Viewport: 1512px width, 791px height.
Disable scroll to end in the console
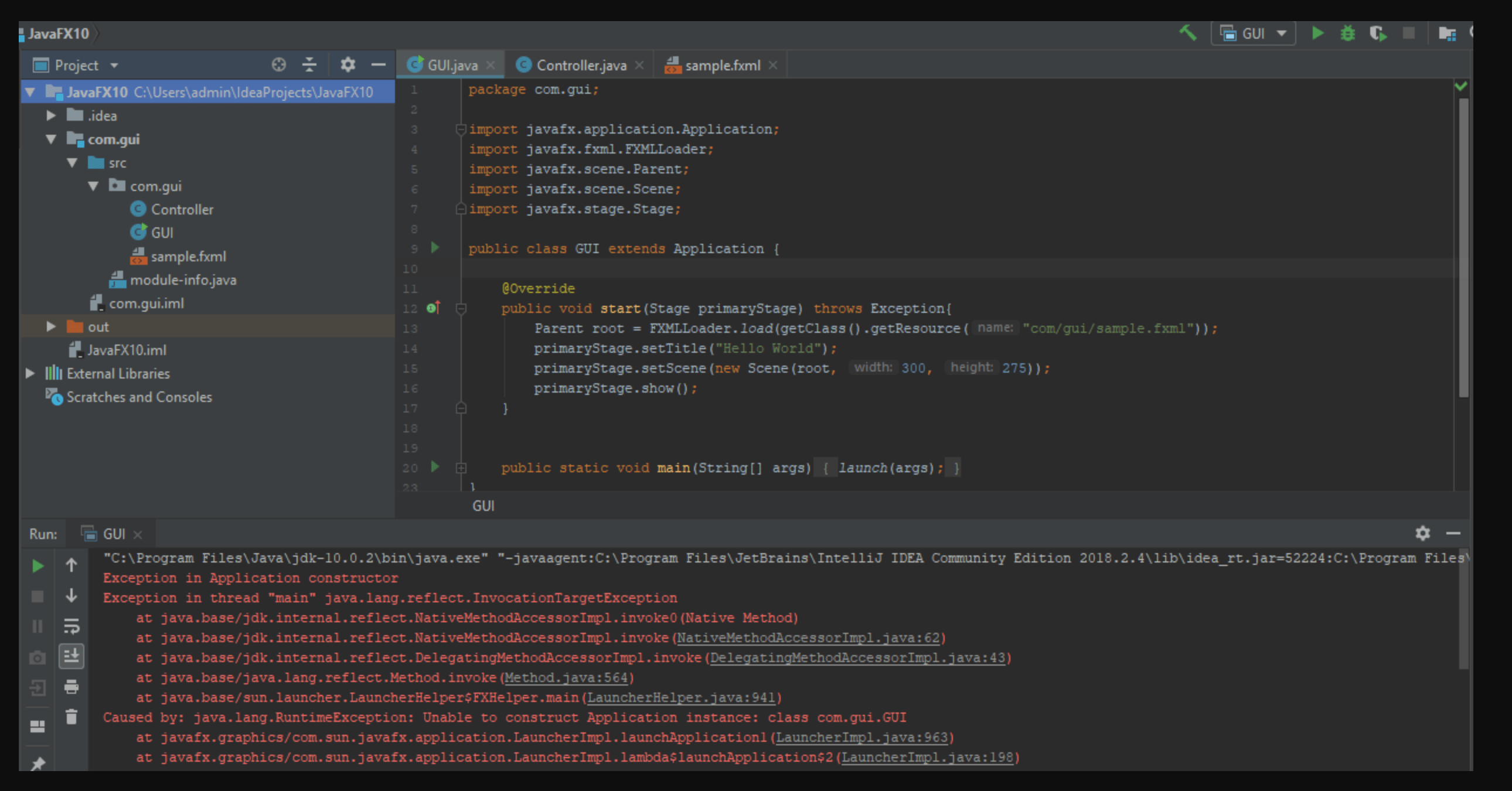click(71, 657)
